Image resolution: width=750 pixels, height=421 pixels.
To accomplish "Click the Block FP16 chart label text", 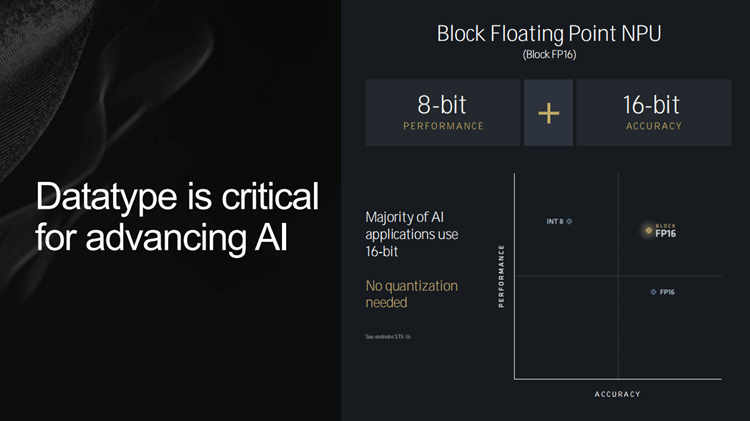I will coord(666,231).
